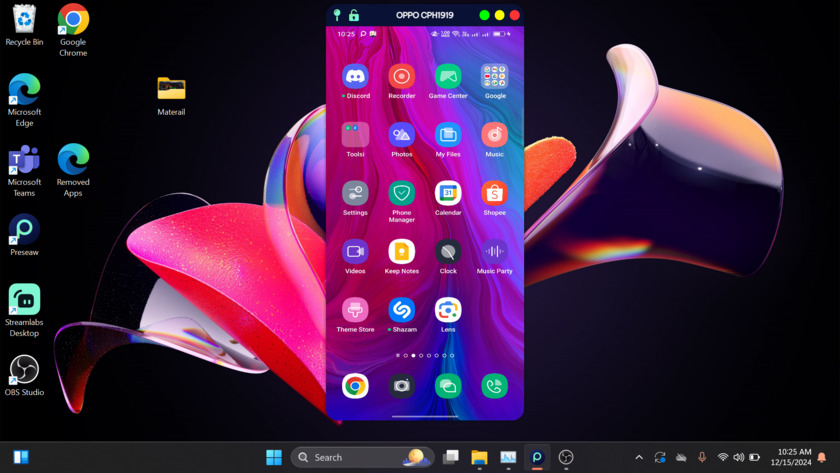Launch the Music app
The height and width of the screenshot is (473, 840).
(494, 134)
